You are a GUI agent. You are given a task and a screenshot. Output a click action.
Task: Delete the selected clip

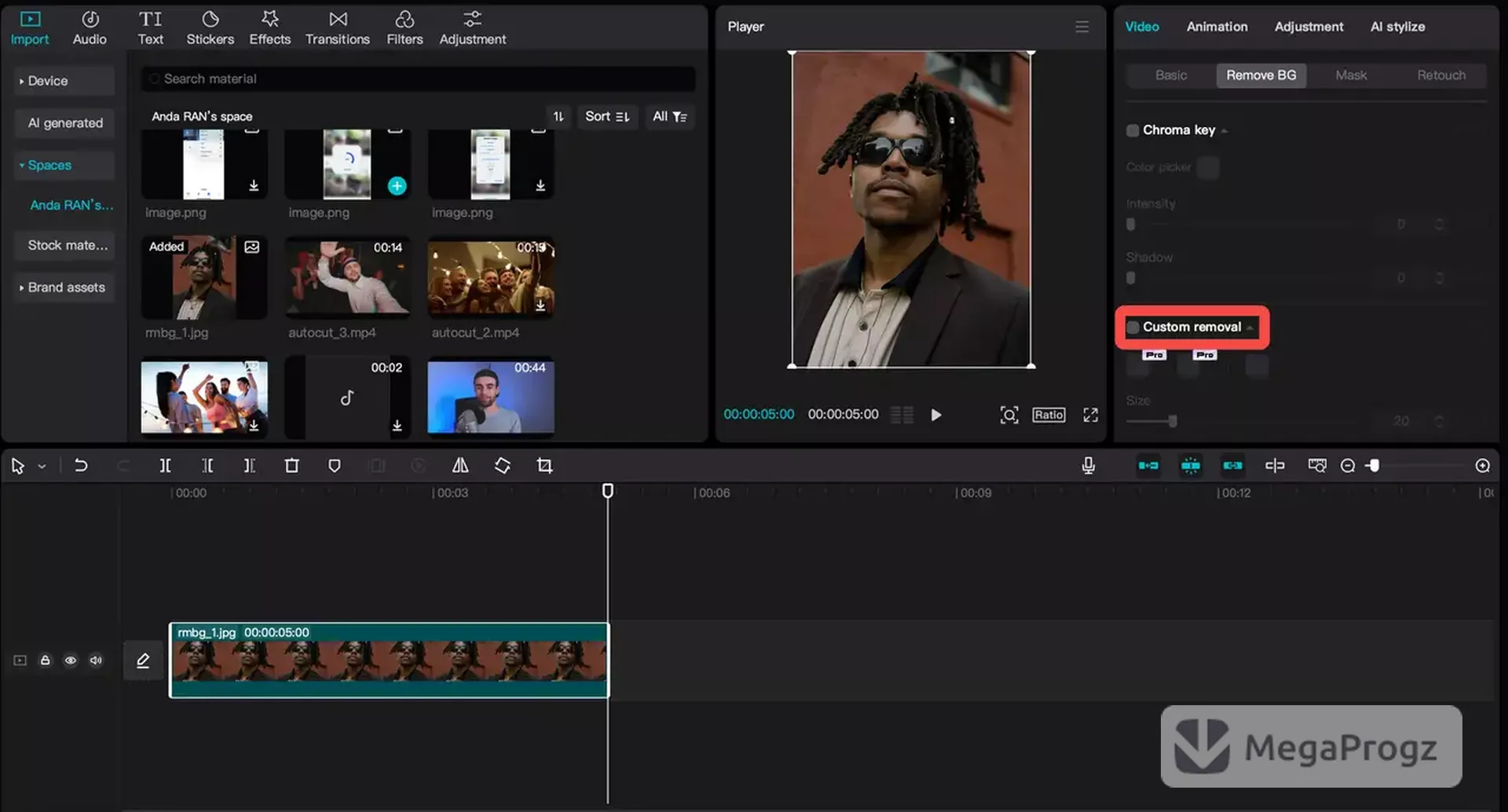coord(291,466)
